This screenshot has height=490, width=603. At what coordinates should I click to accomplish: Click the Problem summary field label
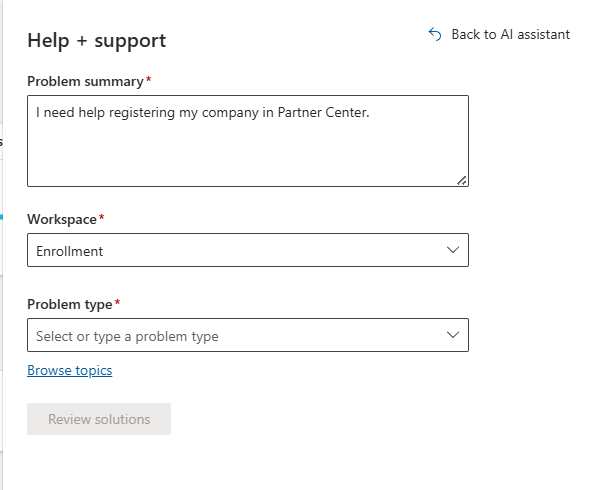[x=85, y=81]
